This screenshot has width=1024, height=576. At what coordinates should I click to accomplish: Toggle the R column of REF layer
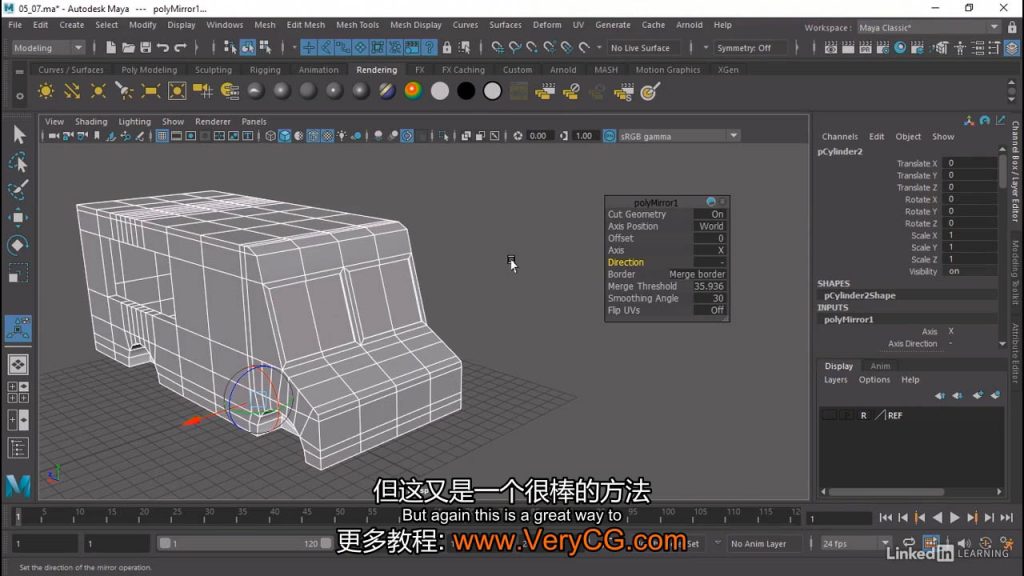863,415
